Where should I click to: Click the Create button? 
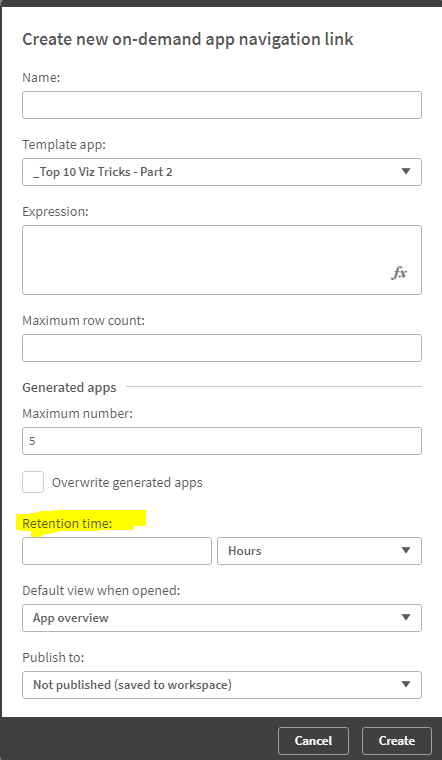[x=397, y=741]
